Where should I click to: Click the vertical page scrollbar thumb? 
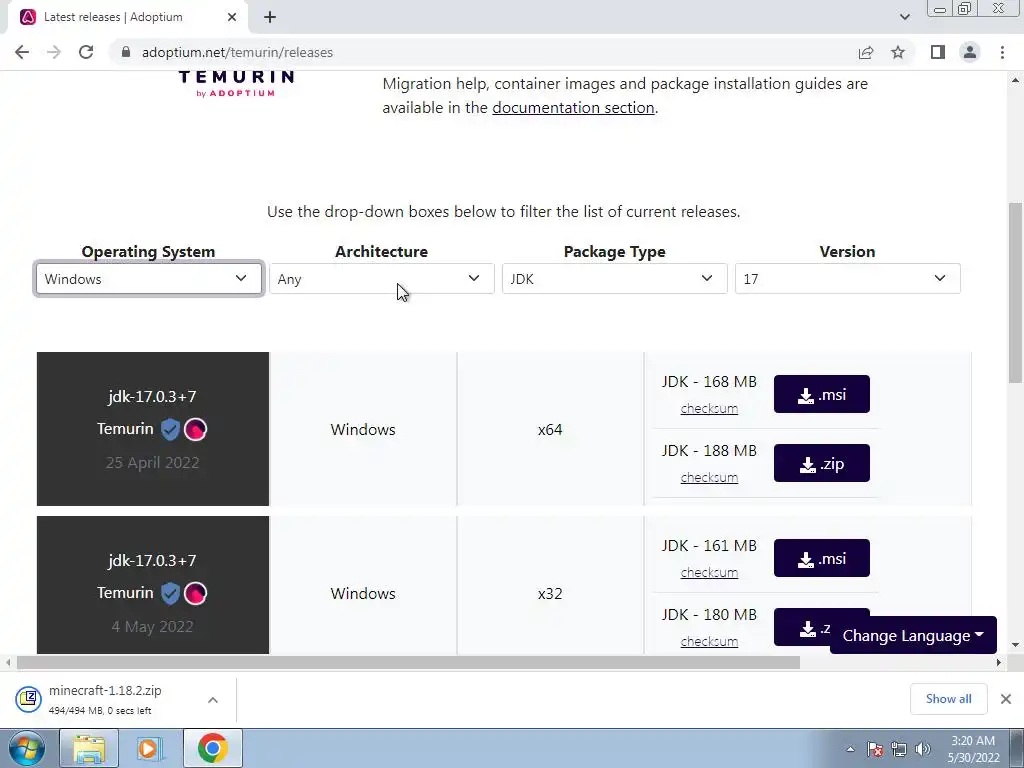pyautogui.click(x=1015, y=293)
